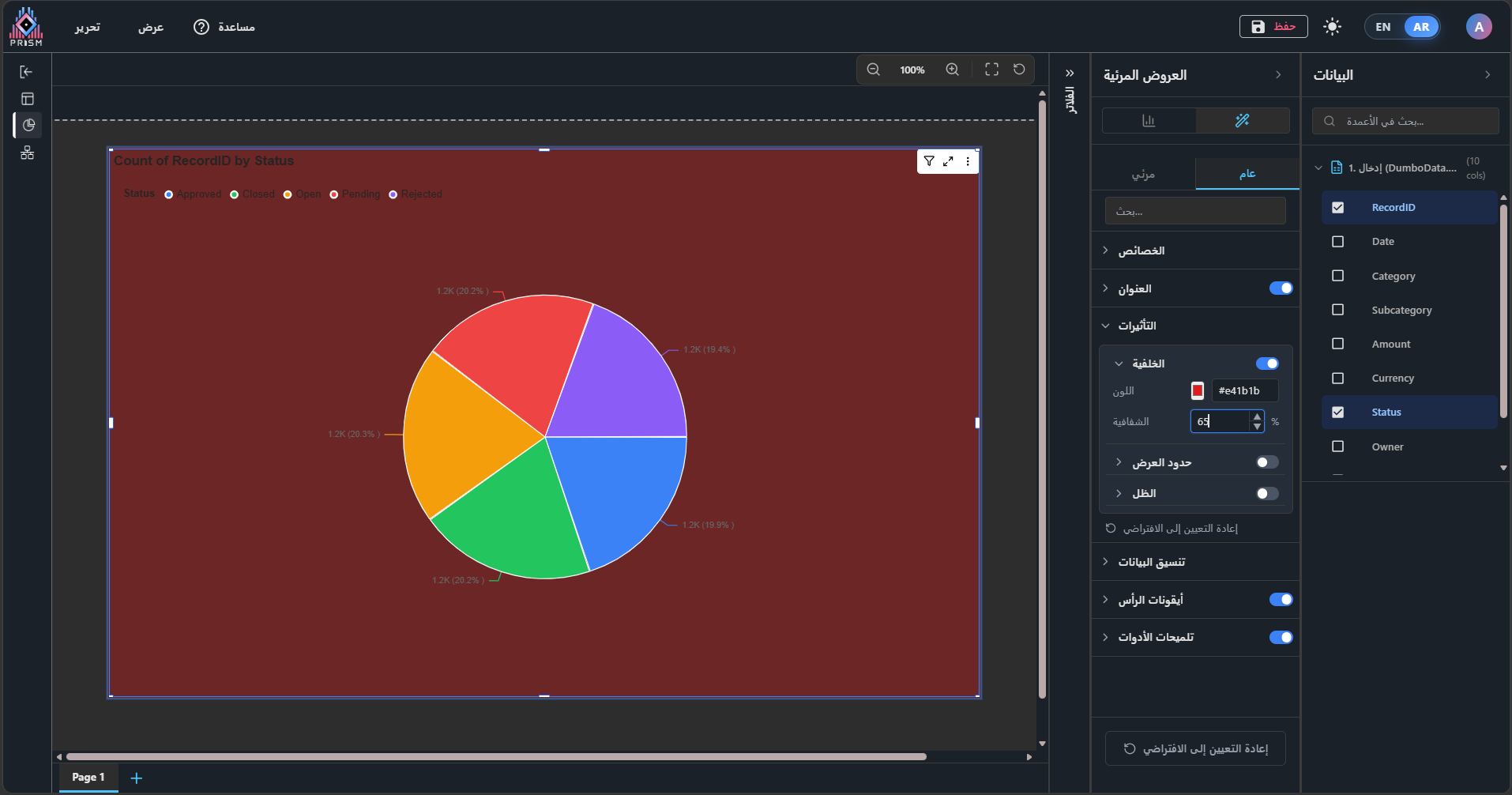This screenshot has height=795, width=1512.
Task: Enable the الظل shadow toggle
Action: click(1267, 493)
